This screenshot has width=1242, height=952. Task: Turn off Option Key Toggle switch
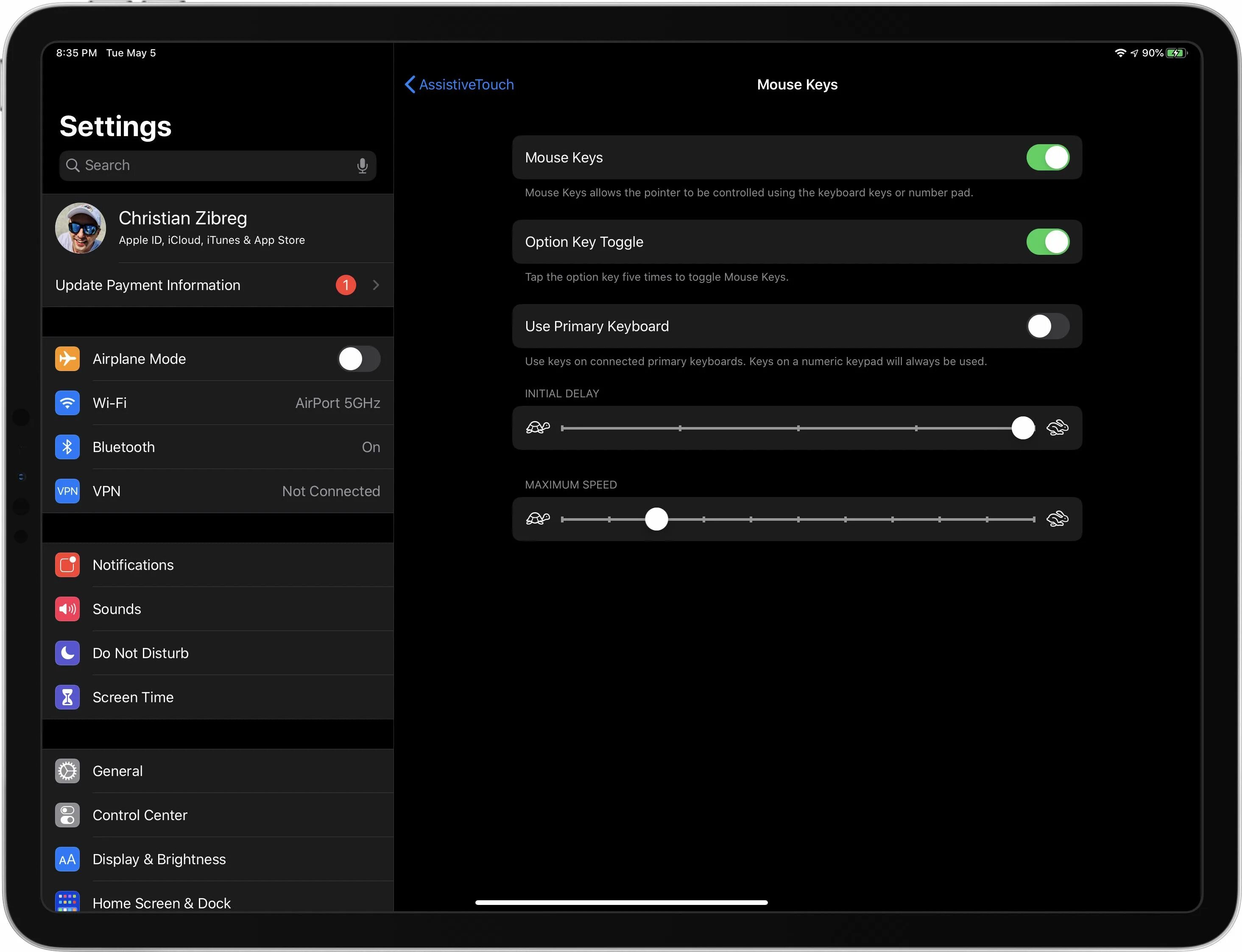[x=1047, y=242]
